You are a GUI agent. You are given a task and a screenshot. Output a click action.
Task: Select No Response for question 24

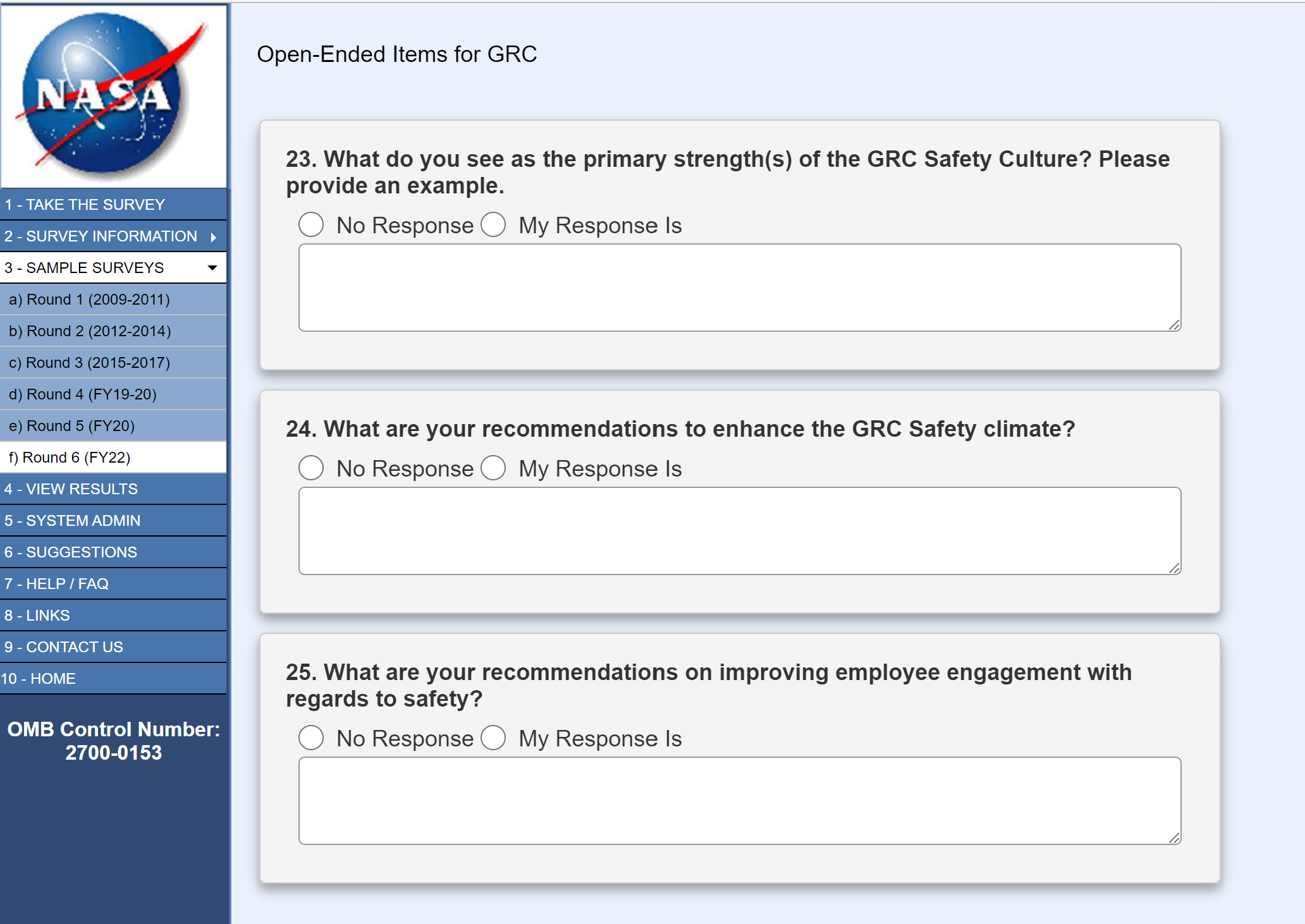click(x=311, y=468)
